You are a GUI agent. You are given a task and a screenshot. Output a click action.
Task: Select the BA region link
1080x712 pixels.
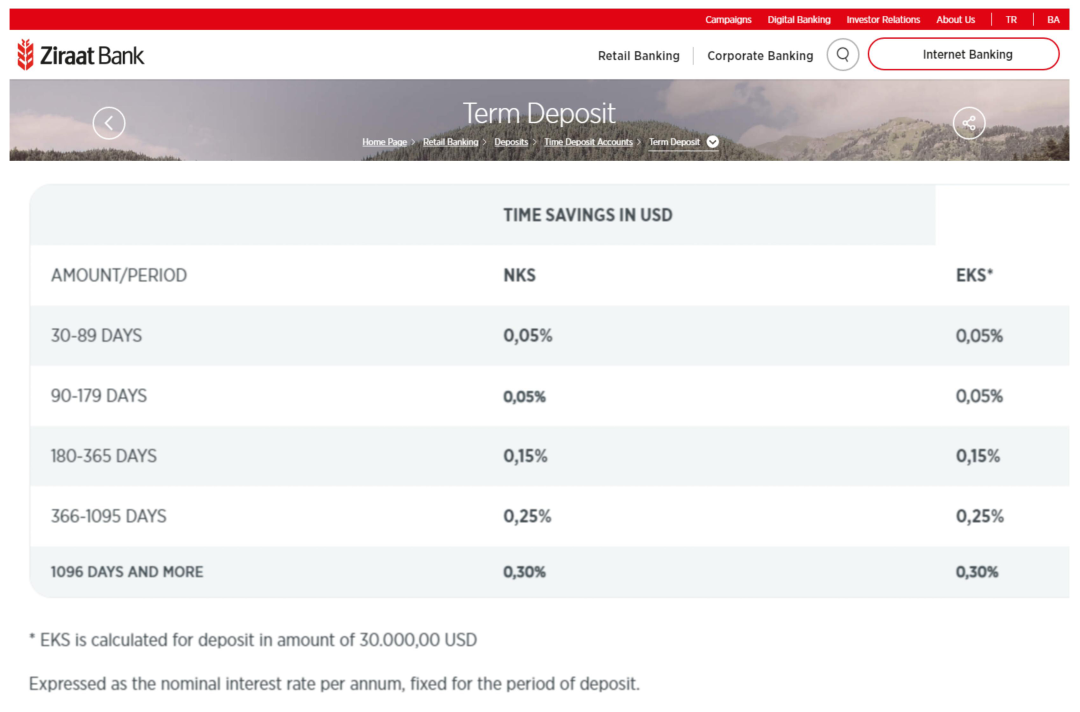coord(1053,20)
